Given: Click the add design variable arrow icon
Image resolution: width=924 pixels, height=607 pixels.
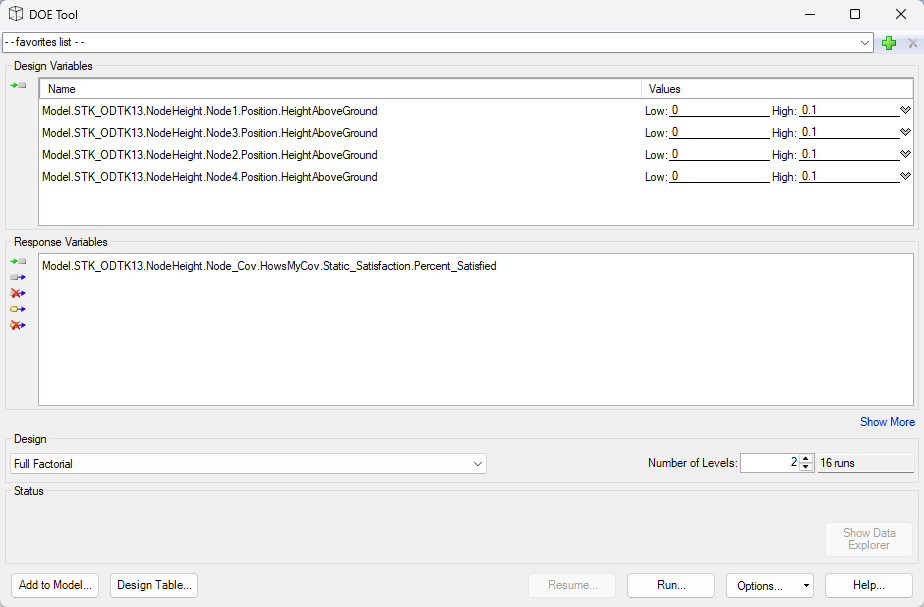Looking at the screenshot, I should pyautogui.click(x=18, y=86).
